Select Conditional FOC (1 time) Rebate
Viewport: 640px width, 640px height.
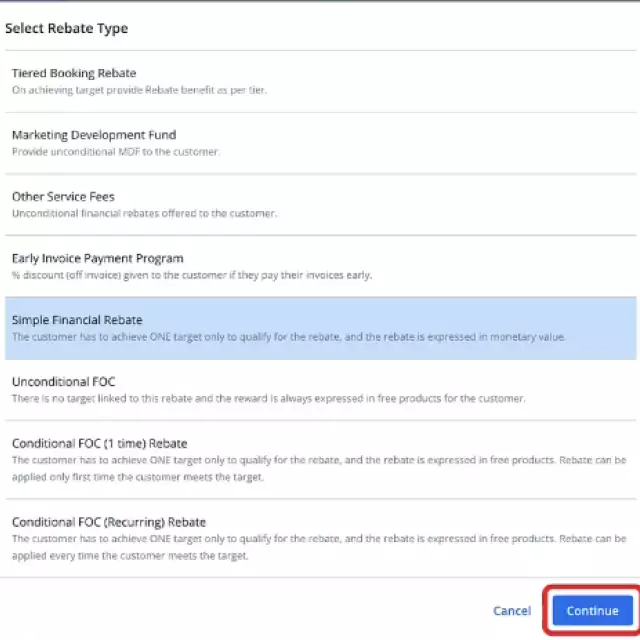click(x=99, y=443)
